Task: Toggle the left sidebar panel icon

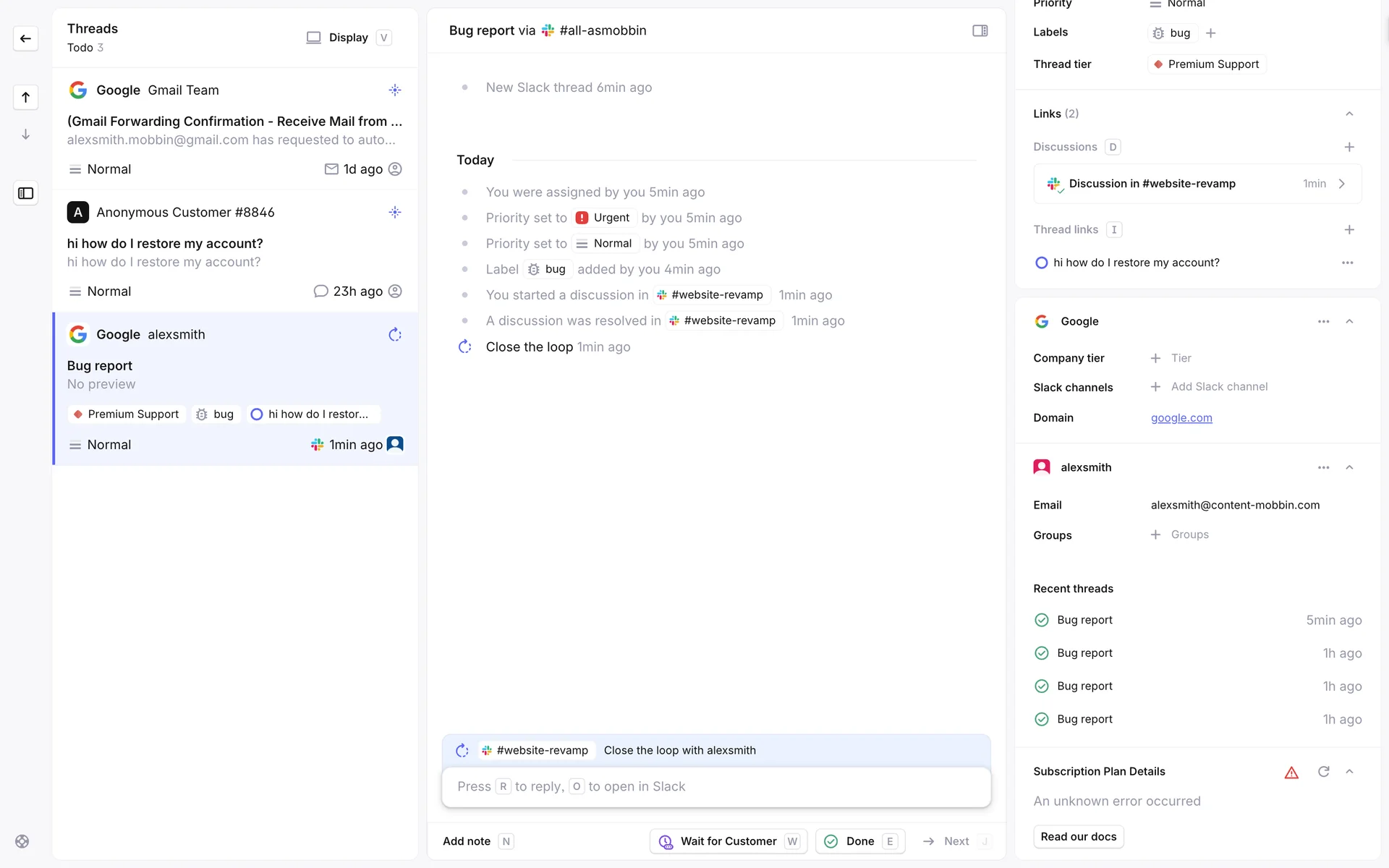Action: click(25, 193)
